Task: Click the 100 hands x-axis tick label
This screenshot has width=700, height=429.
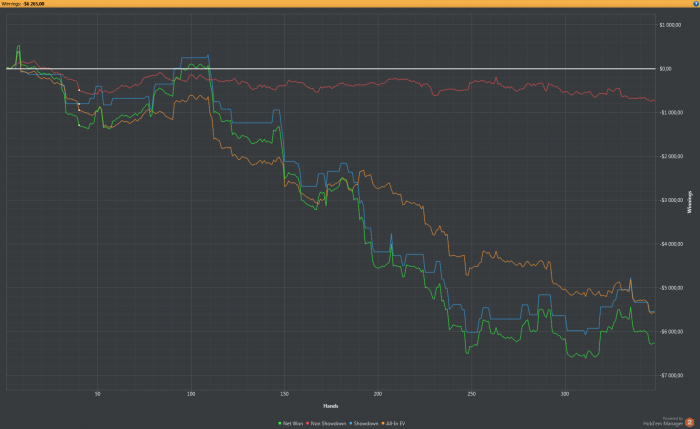Action: pyautogui.click(x=191, y=394)
